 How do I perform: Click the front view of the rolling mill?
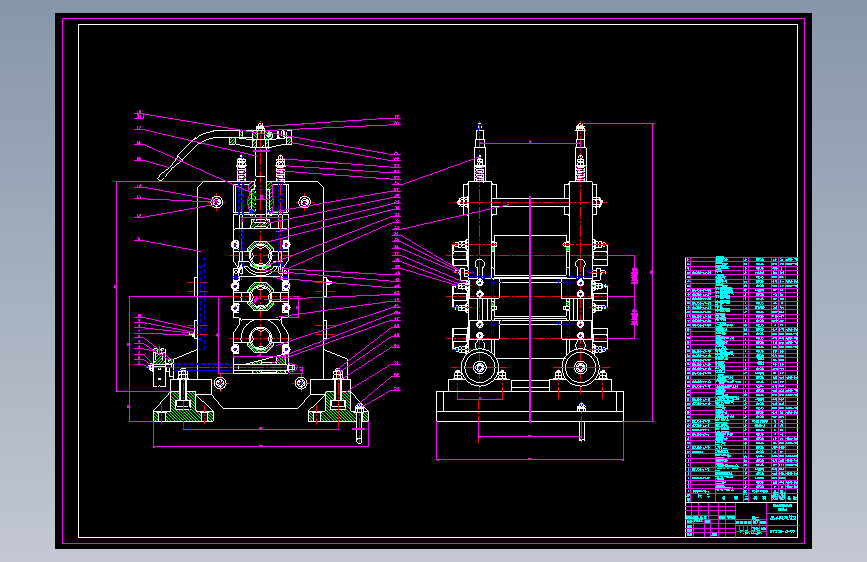260,285
